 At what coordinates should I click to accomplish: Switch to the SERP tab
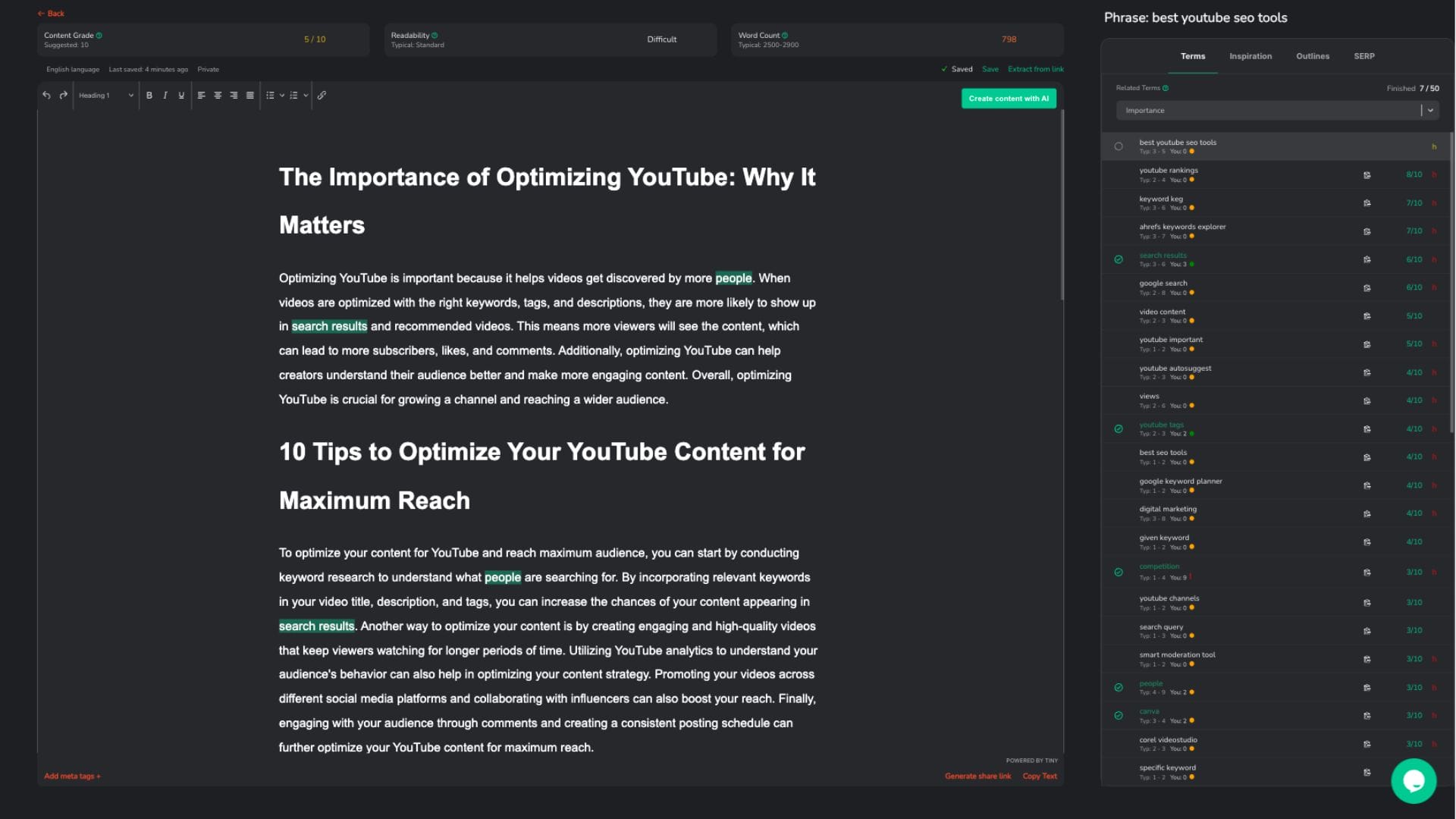coord(1363,56)
